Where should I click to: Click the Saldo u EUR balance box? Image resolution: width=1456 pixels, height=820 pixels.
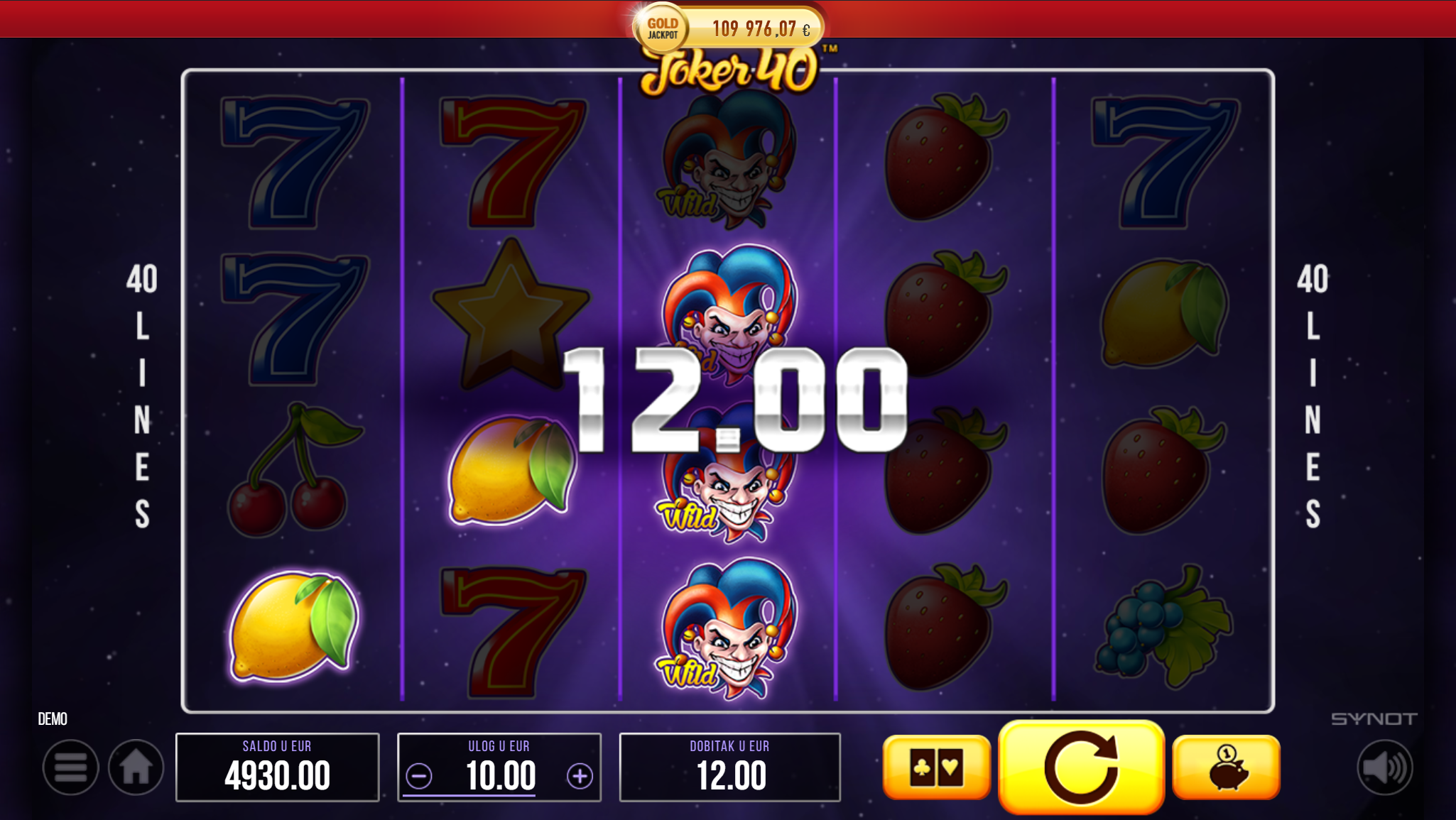(278, 767)
